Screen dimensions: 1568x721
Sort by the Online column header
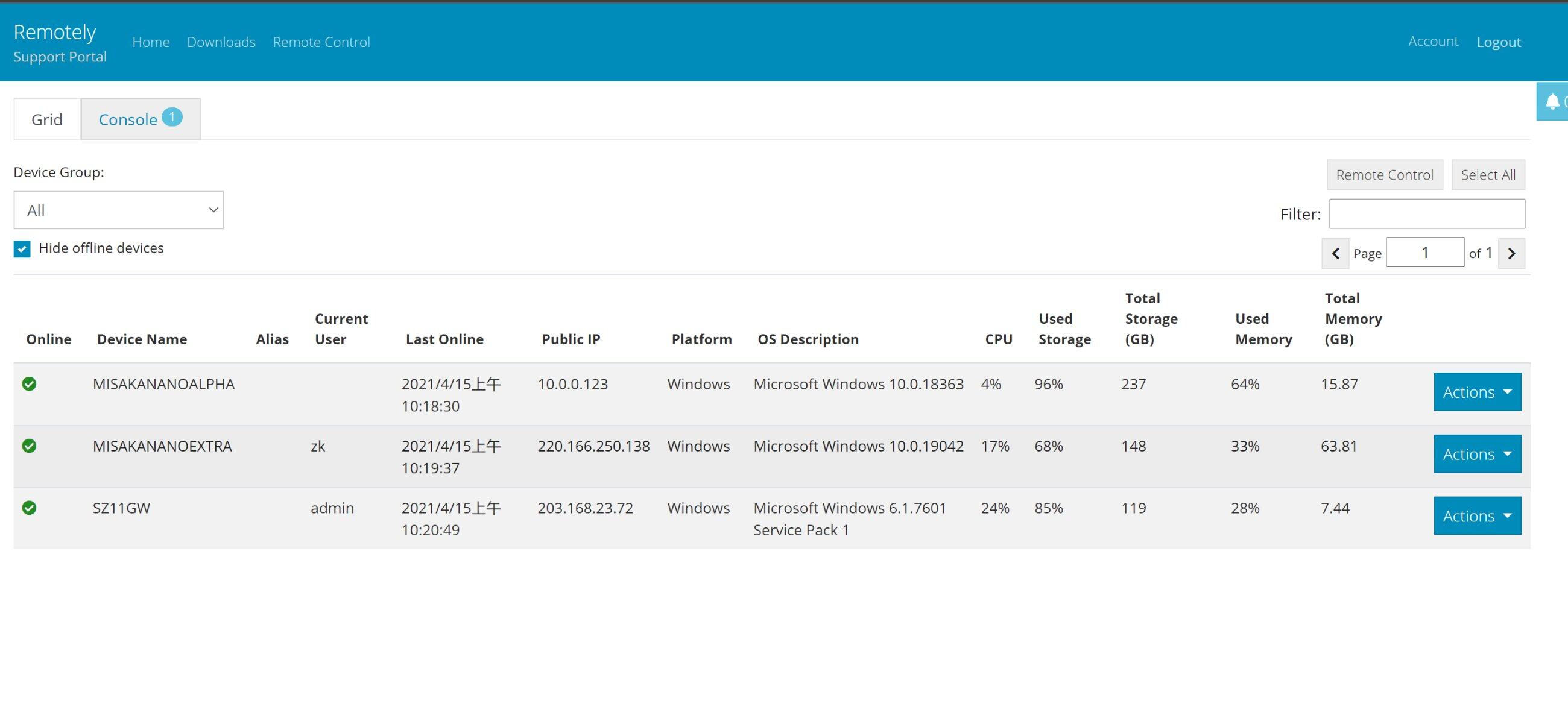pyautogui.click(x=49, y=339)
